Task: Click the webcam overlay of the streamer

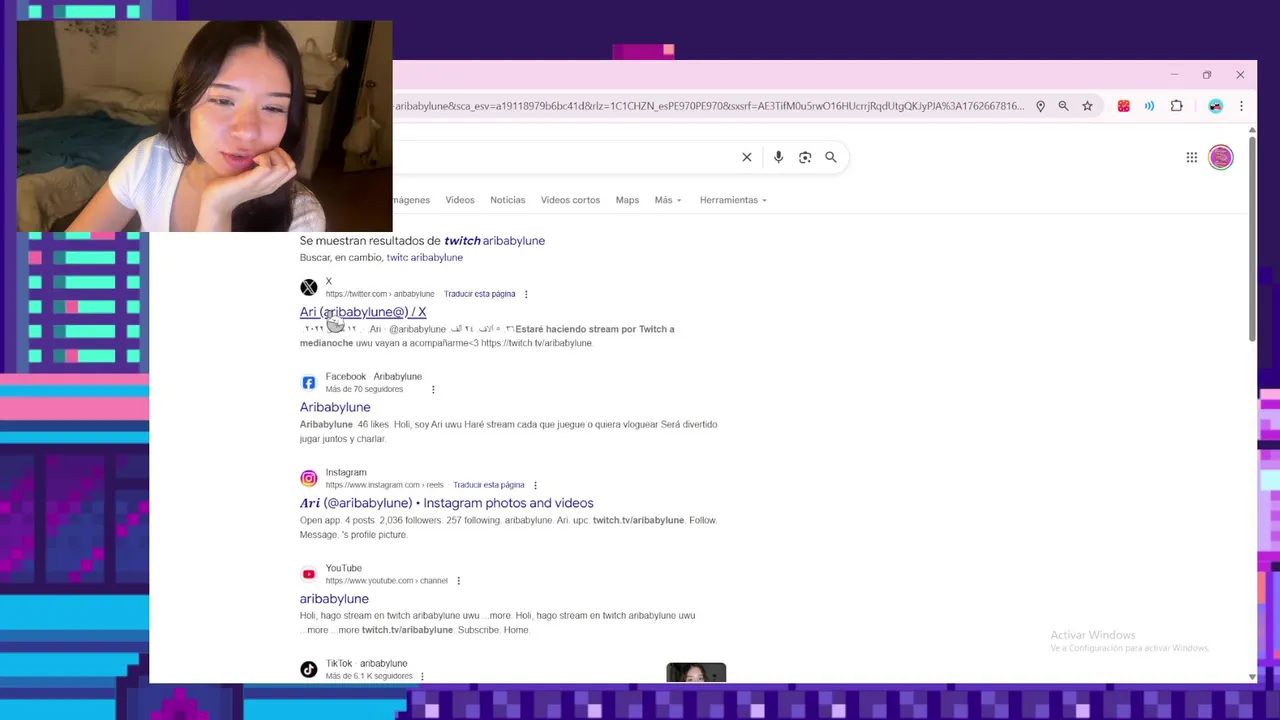Action: pos(204,126)
